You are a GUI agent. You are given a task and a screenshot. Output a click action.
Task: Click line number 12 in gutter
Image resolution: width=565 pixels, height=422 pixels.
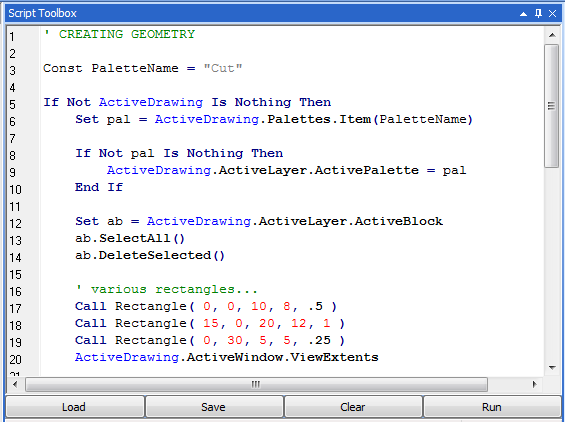15,224
